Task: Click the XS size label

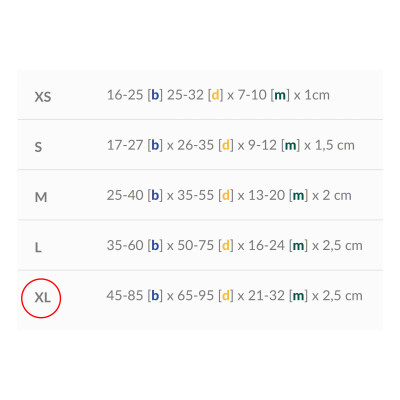Action: click(x=43, y=97)
